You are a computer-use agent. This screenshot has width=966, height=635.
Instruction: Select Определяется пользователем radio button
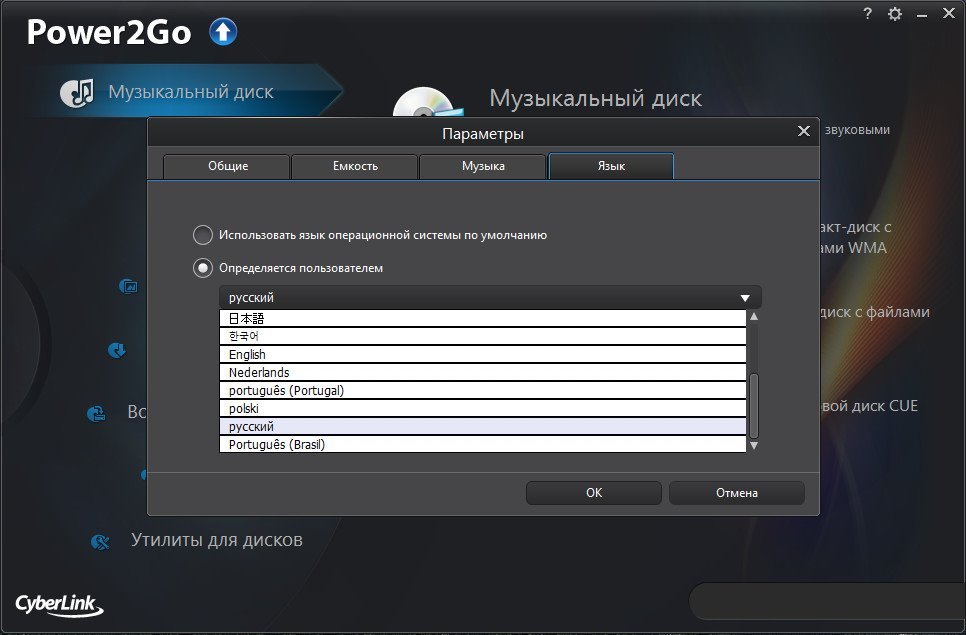[x=203, y=268]
